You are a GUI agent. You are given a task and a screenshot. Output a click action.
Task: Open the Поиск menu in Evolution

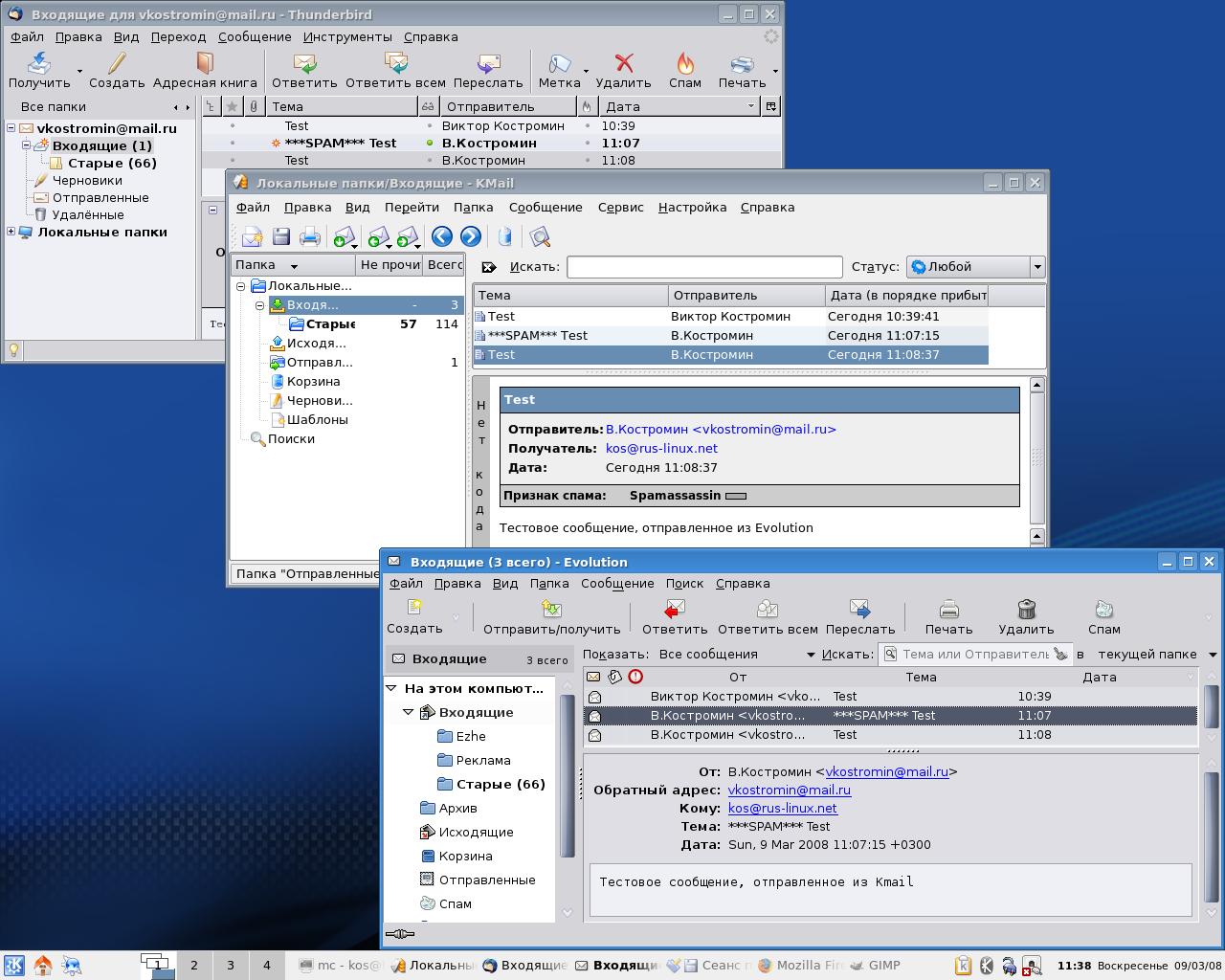point(684,583)
